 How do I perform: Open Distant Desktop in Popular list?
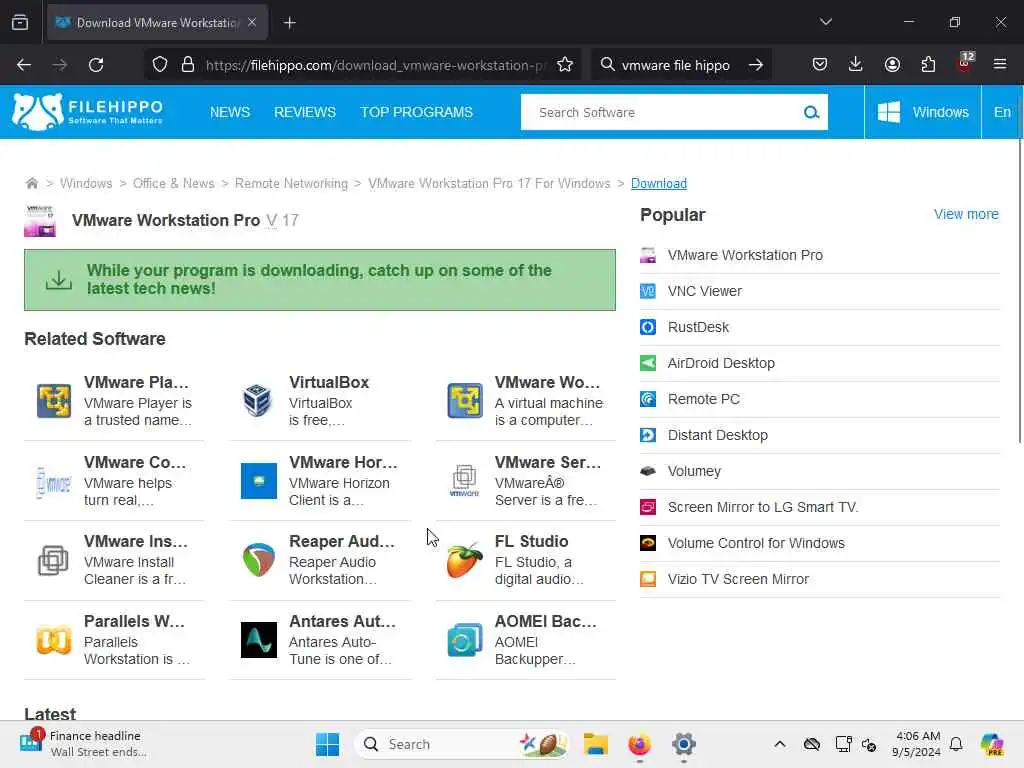pyautogui.click(x=718, y=435)
